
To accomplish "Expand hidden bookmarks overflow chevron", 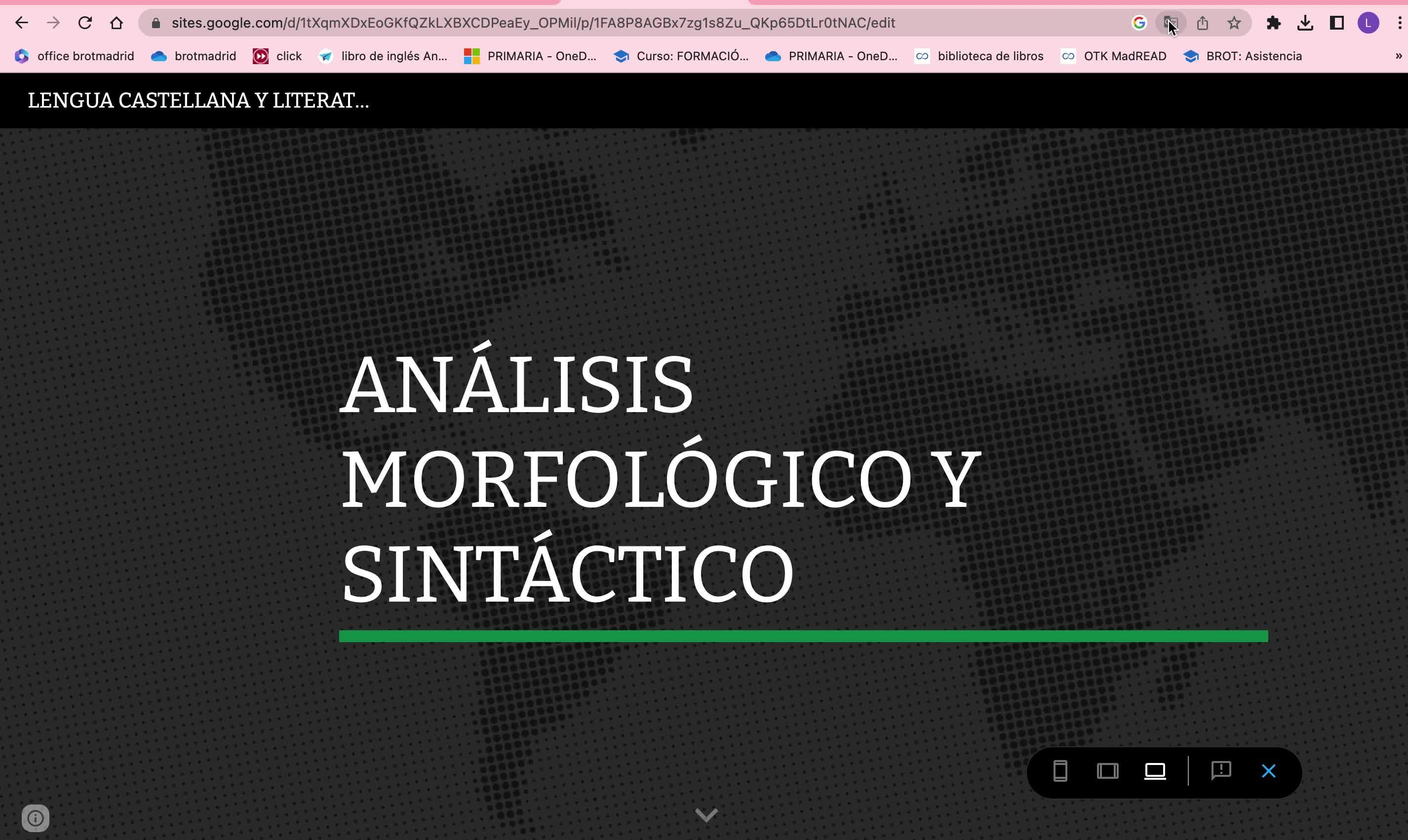I will click(1399, 56).
